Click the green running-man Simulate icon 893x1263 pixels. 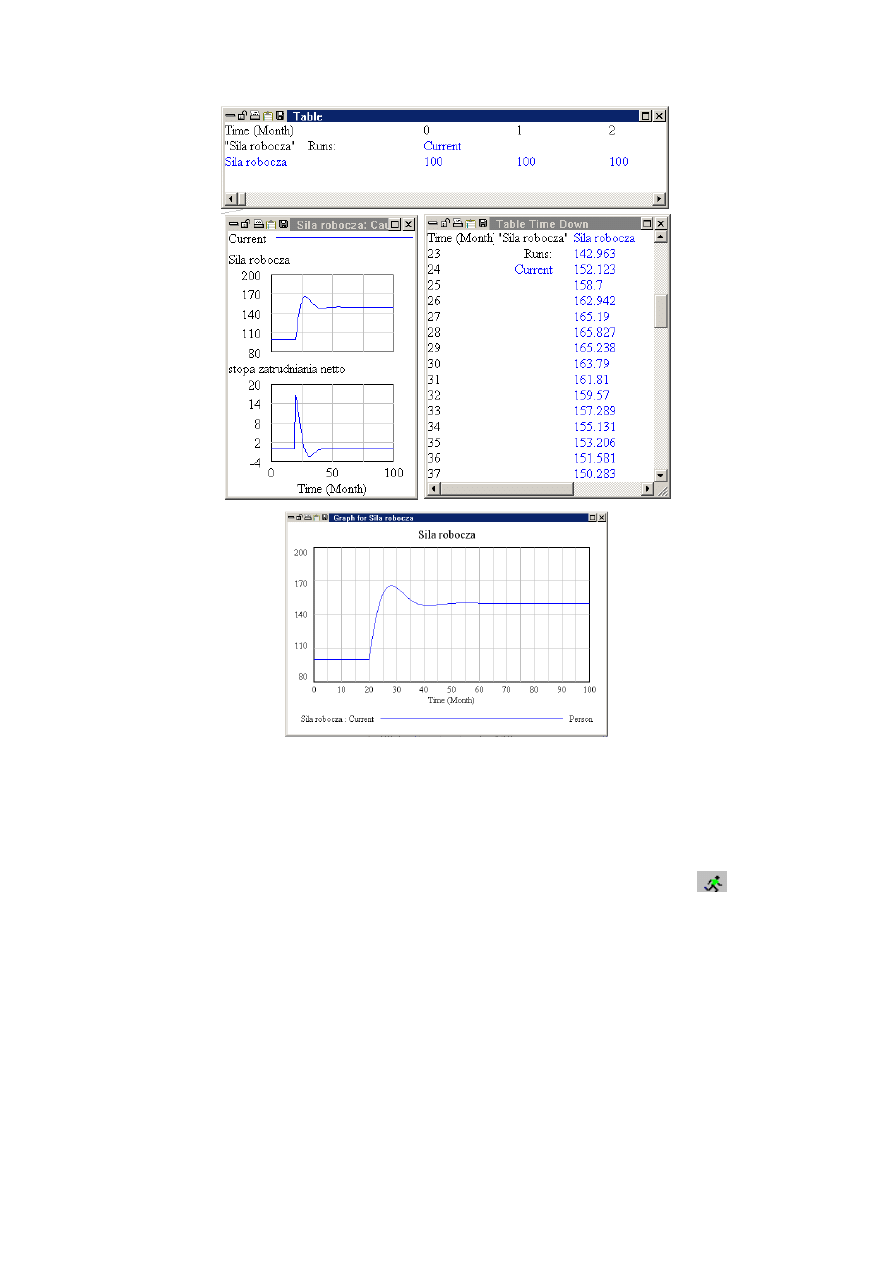pos(712,882)
